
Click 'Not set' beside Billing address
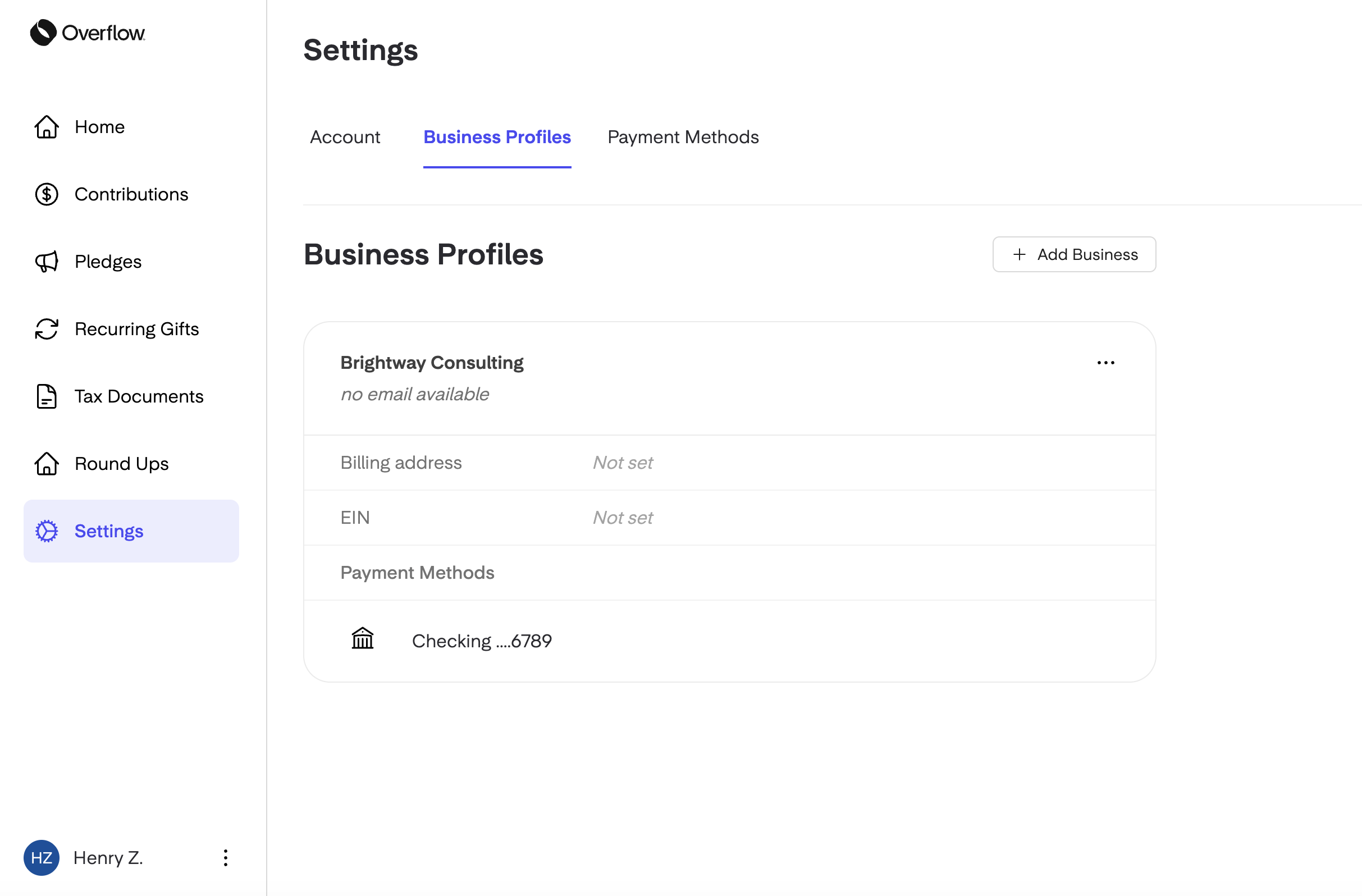(623, 463)
